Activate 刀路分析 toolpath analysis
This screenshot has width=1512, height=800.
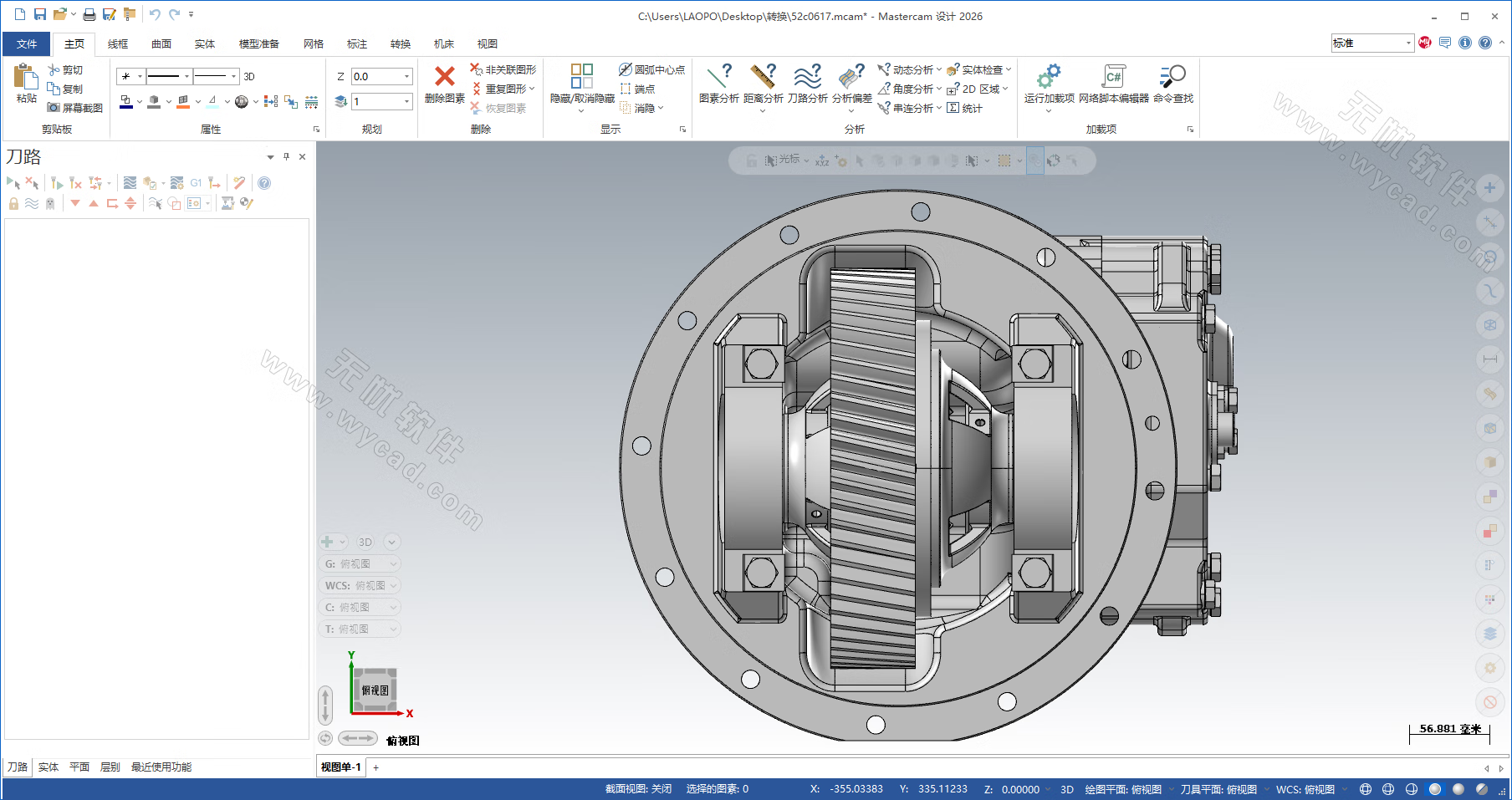coord(808,84)
